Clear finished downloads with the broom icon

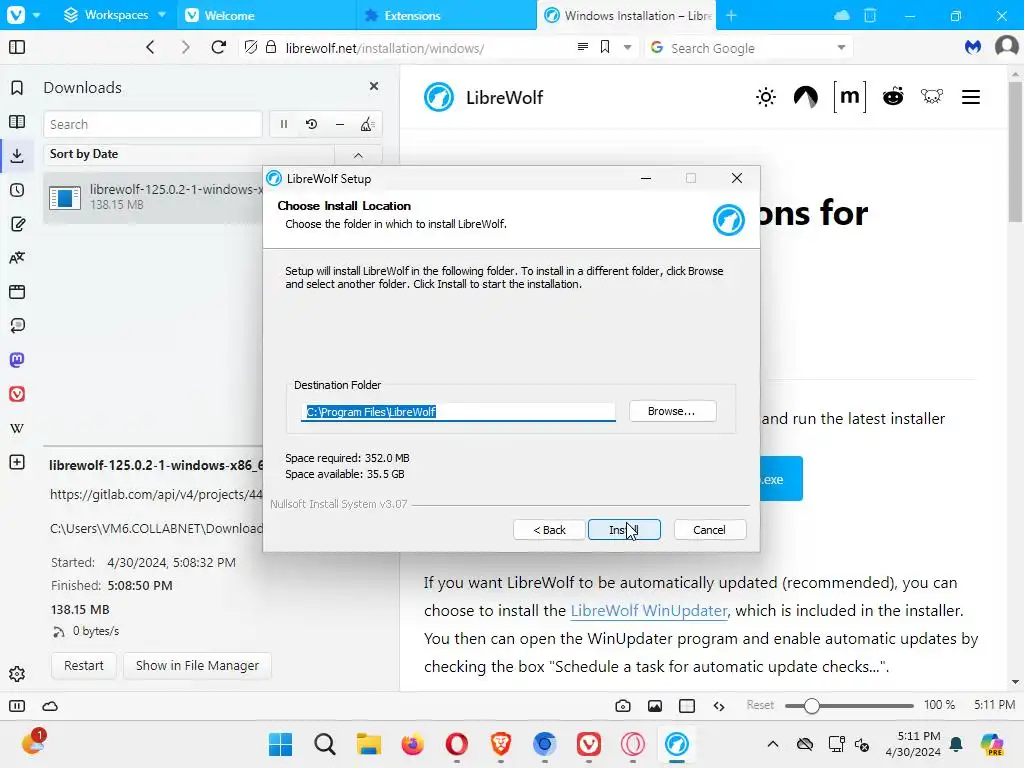[x=367, y=124]
